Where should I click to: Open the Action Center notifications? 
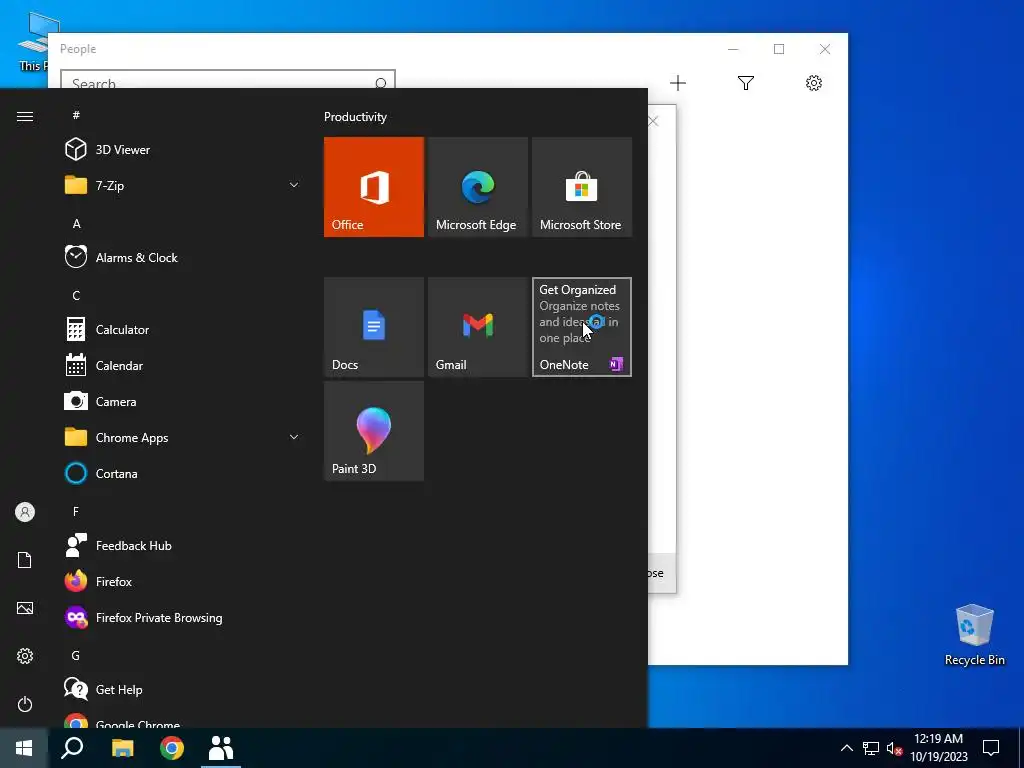(991, 748)
